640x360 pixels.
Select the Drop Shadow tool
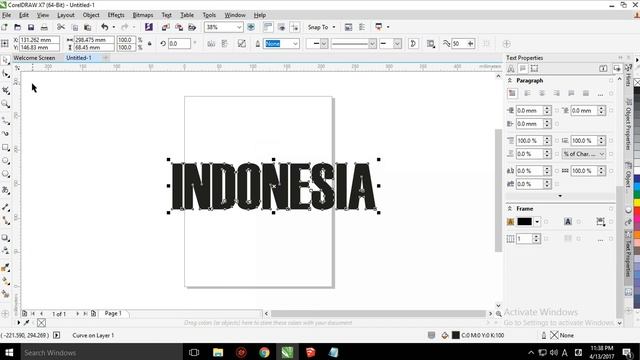click(x=5, y=238)
